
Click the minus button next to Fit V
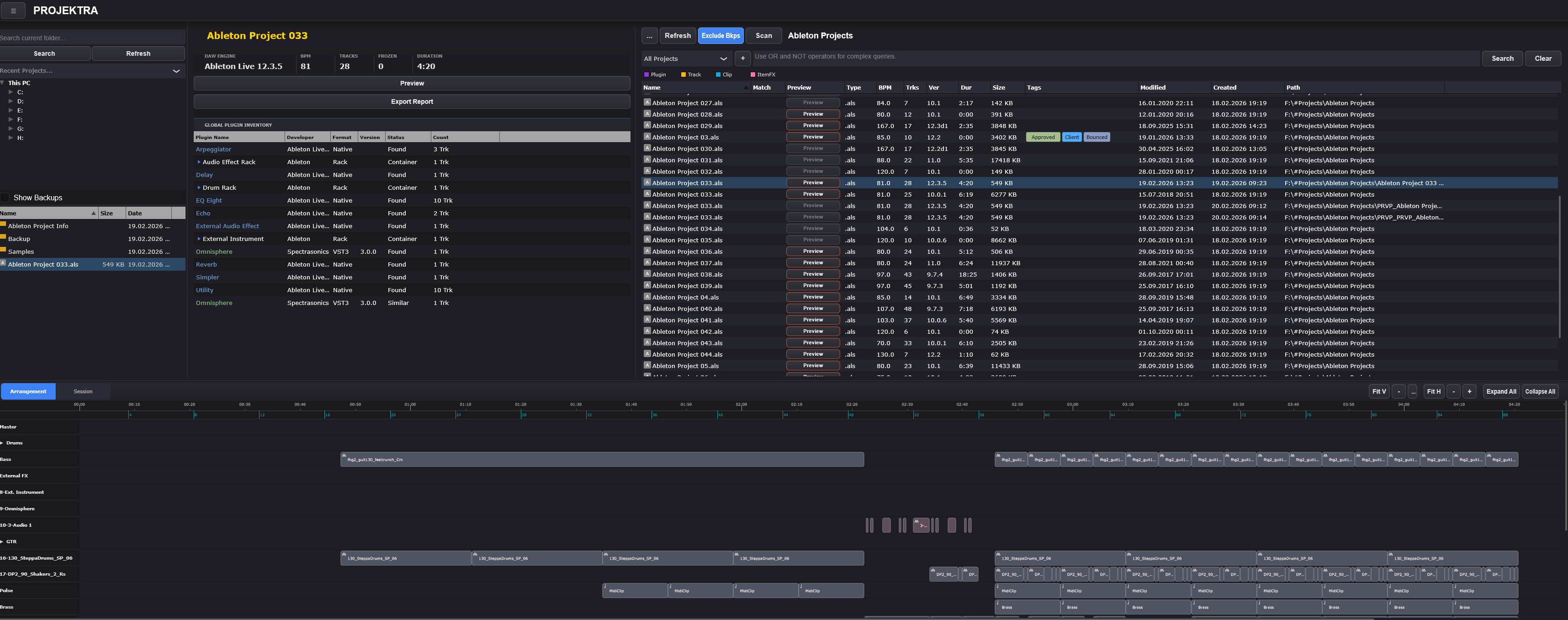pos(1398,391)
